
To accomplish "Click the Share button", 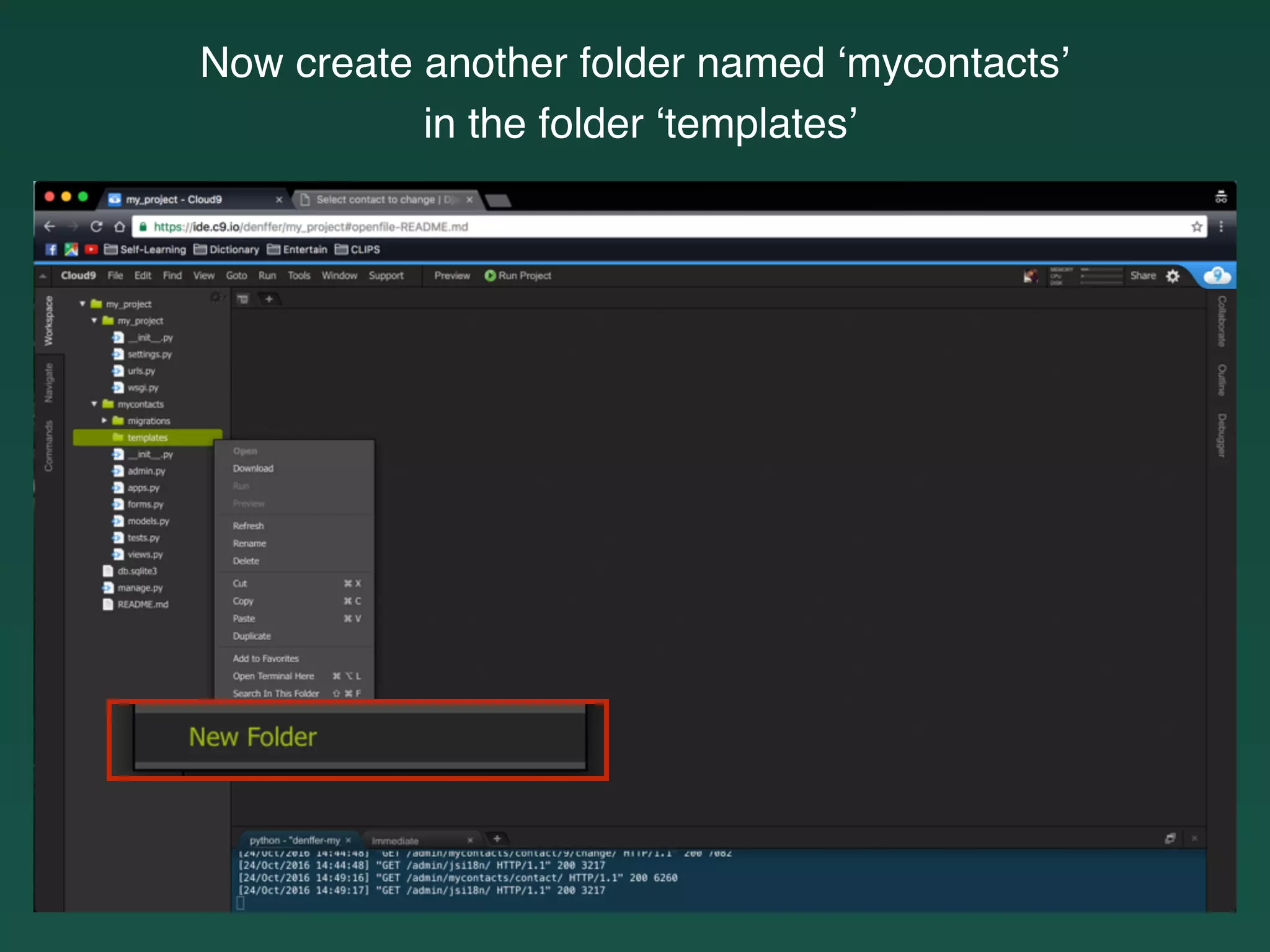I will click(x=1142, y=276).
